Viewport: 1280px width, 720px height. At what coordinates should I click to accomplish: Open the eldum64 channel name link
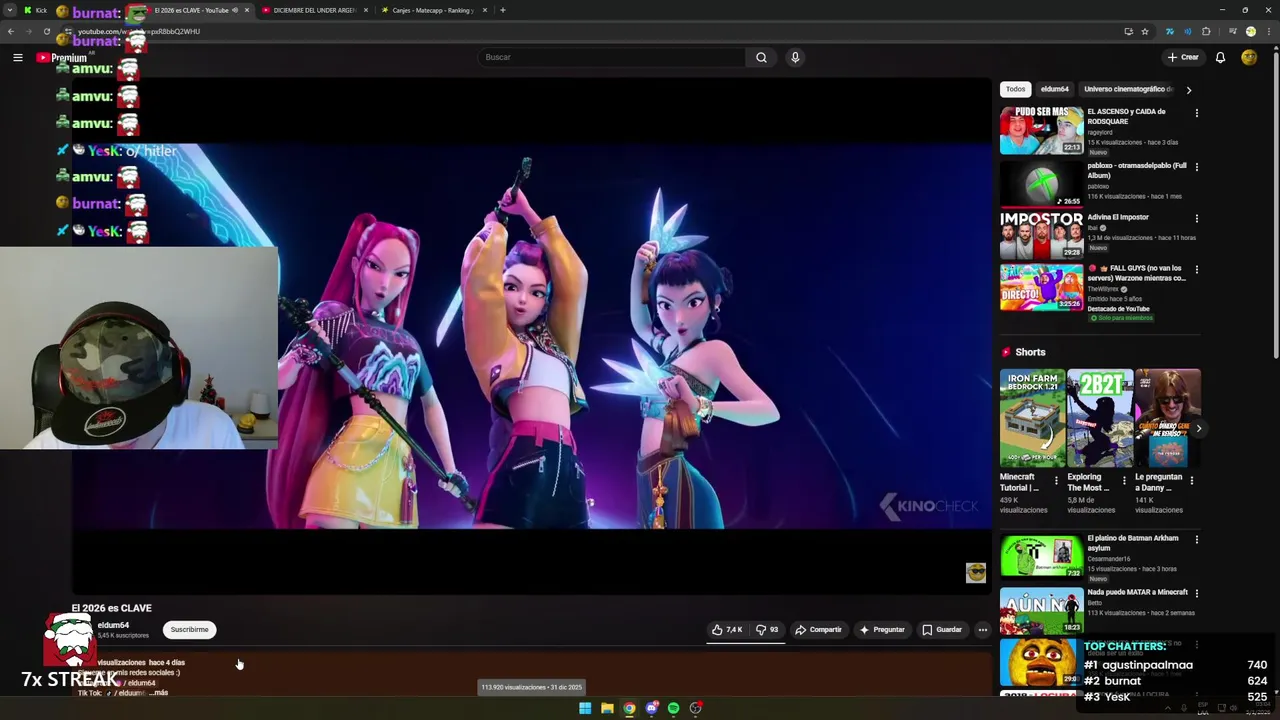[113, 625]
